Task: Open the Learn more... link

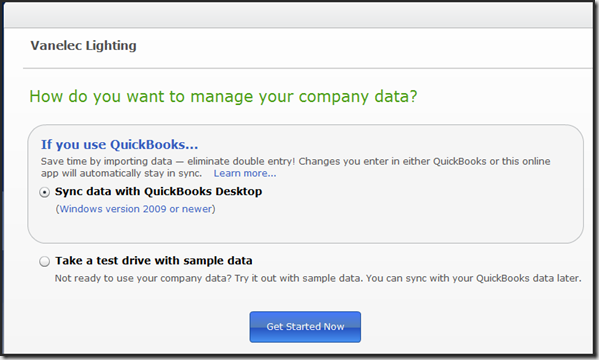Action: coord(245,173)
